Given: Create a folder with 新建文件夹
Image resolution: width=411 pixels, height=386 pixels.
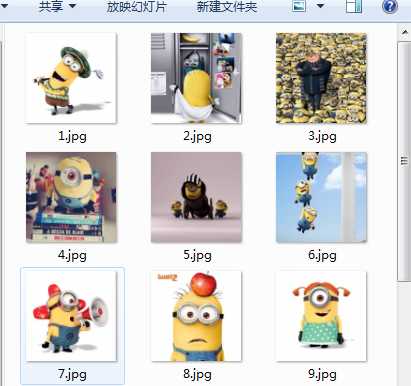Looking at the screenshot, I should [x=227, y=7].
